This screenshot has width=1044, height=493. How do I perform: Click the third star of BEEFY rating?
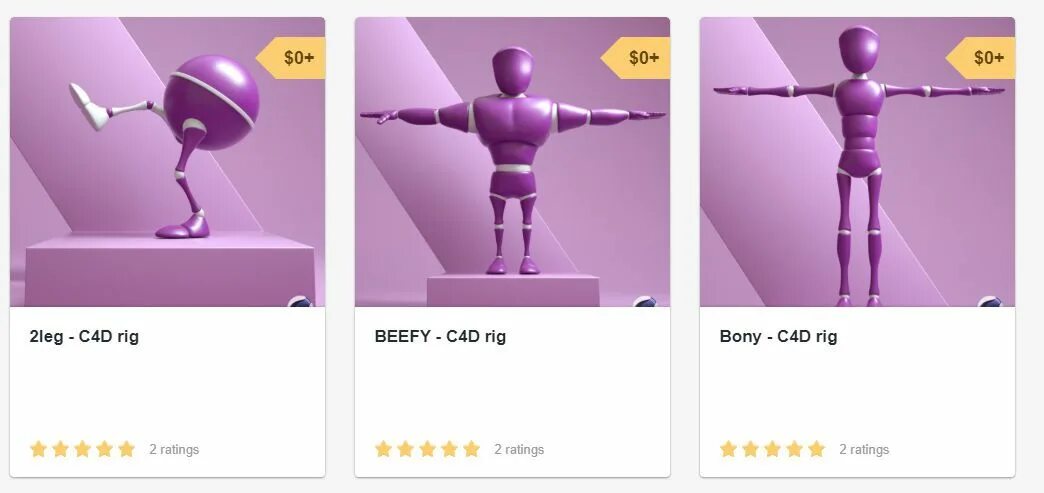427,449
